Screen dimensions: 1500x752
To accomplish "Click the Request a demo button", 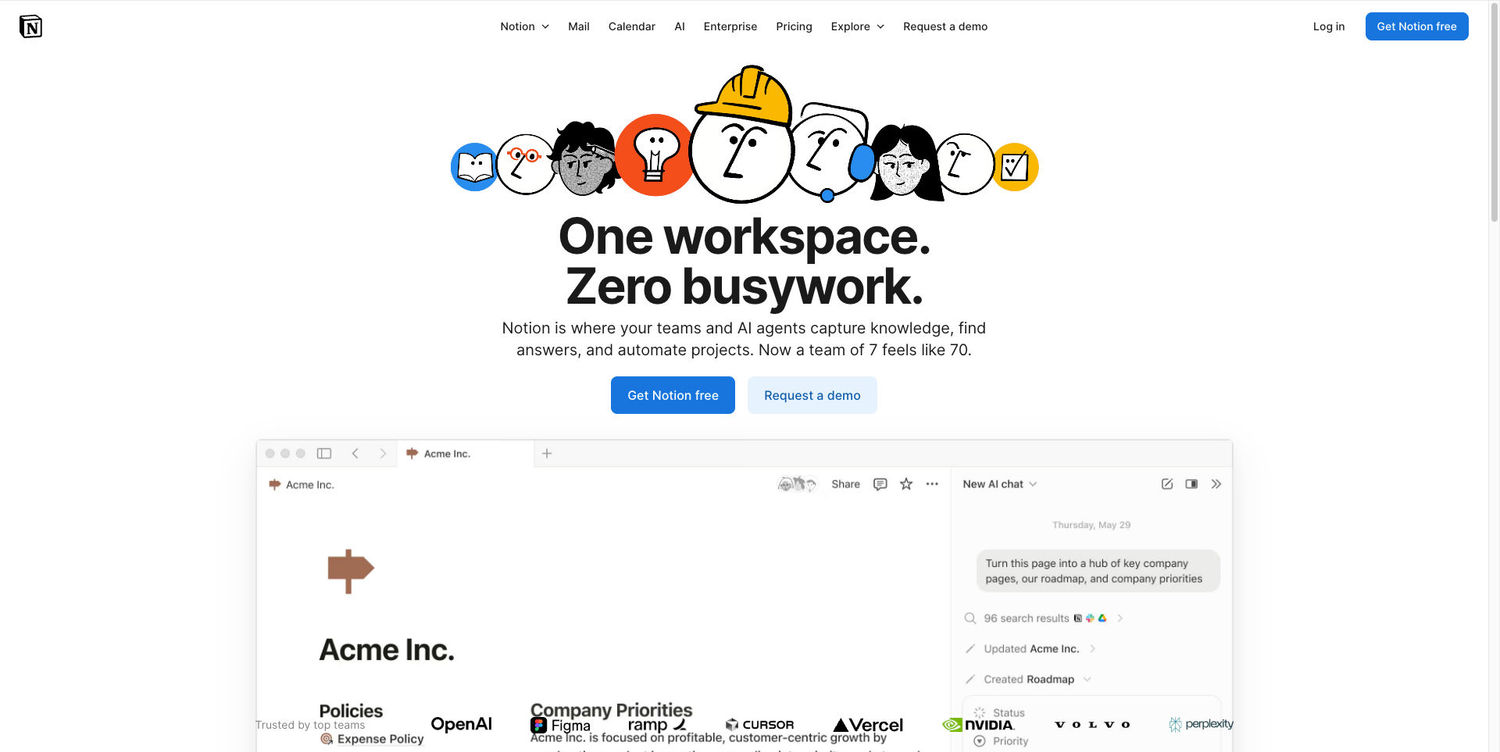I will click(x=812, y=395).
